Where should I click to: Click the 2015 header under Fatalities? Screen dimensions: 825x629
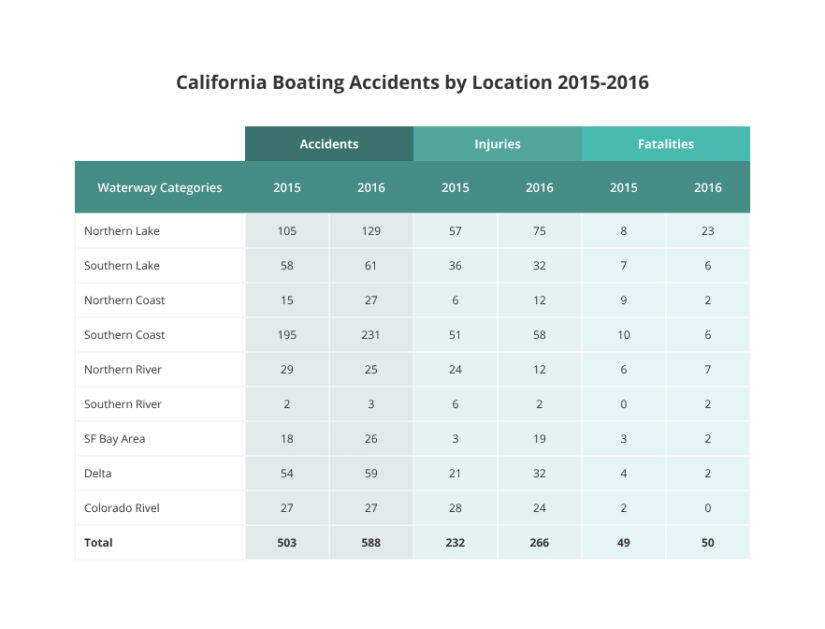pos(623,187)
